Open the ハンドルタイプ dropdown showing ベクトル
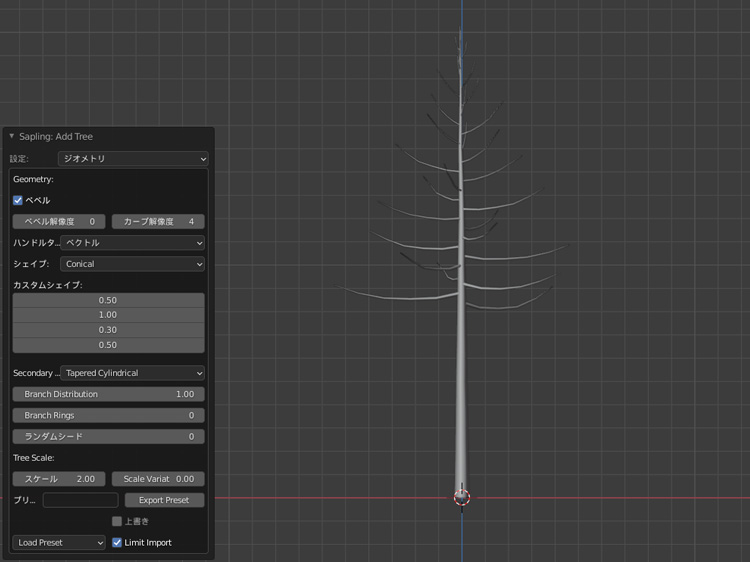This screenshot has width=750, height=562. point(133,242)
